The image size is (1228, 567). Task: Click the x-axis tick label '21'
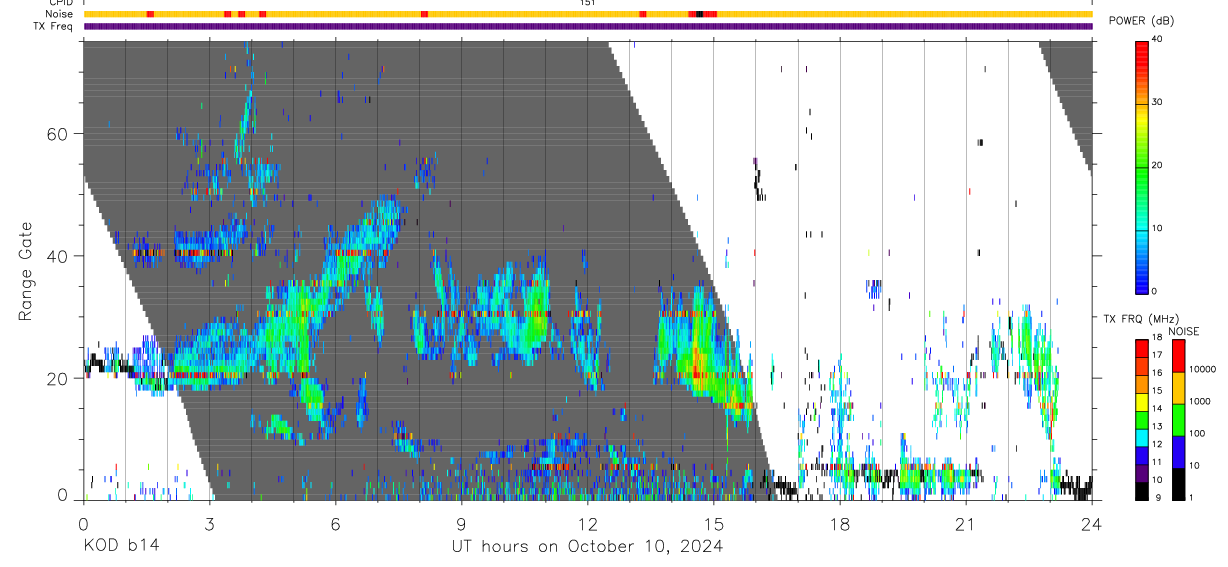click(966, 524)
